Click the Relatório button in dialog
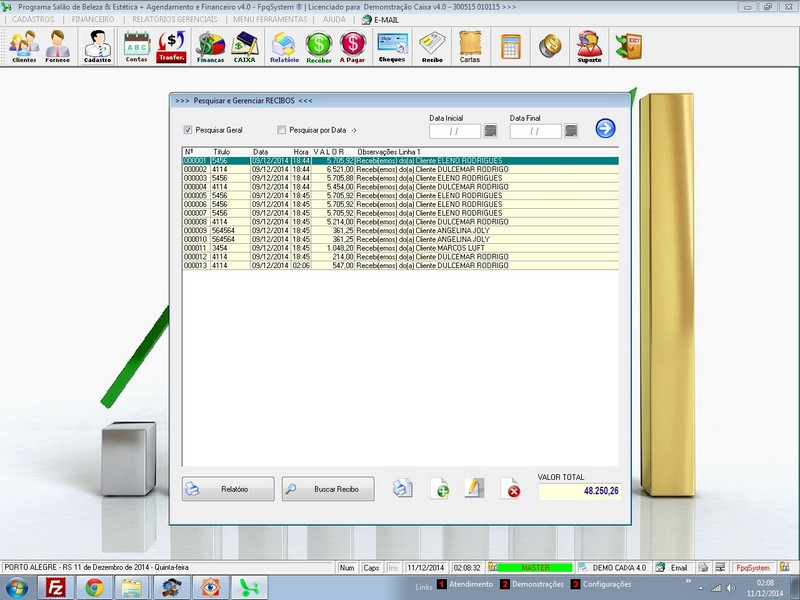 [228, 489]
